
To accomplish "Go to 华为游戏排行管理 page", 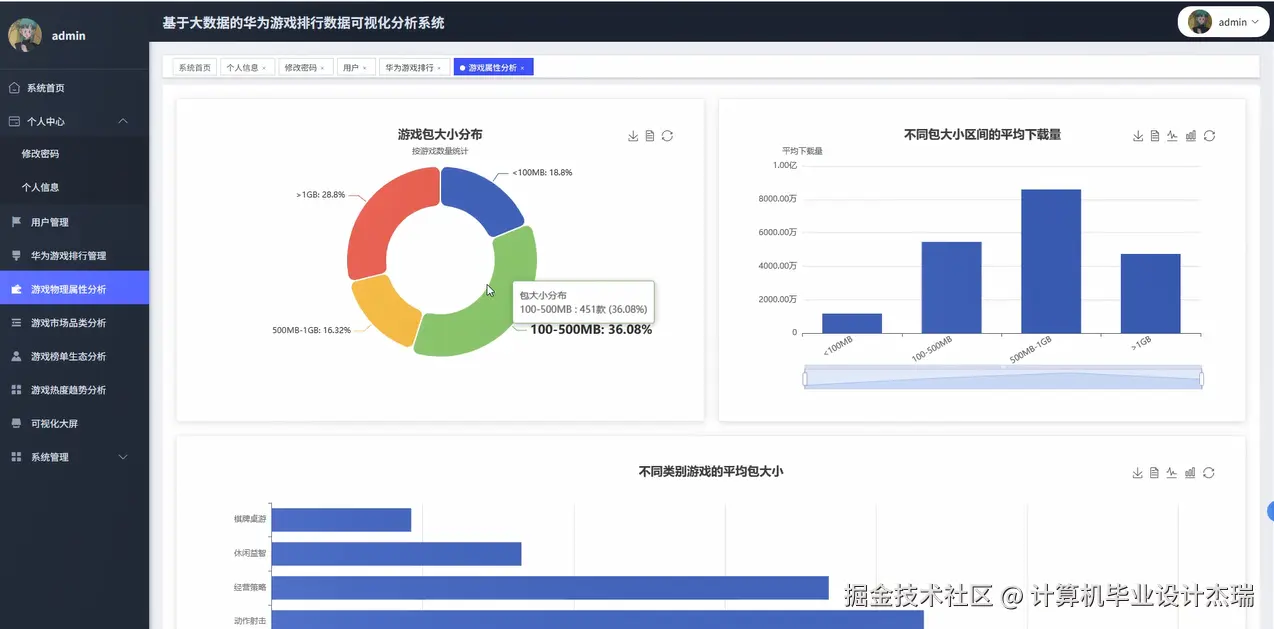I will (x=74, y=255).
